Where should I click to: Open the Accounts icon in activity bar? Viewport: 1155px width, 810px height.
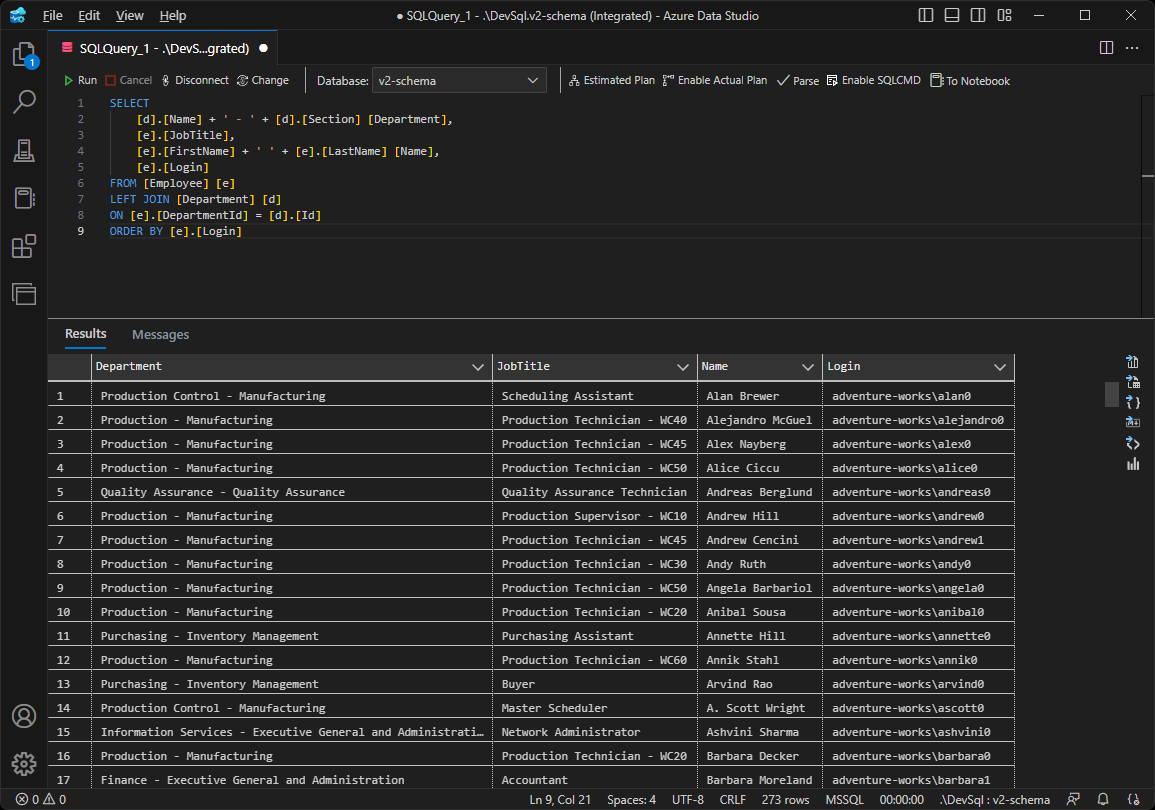(x=24, y=716)
